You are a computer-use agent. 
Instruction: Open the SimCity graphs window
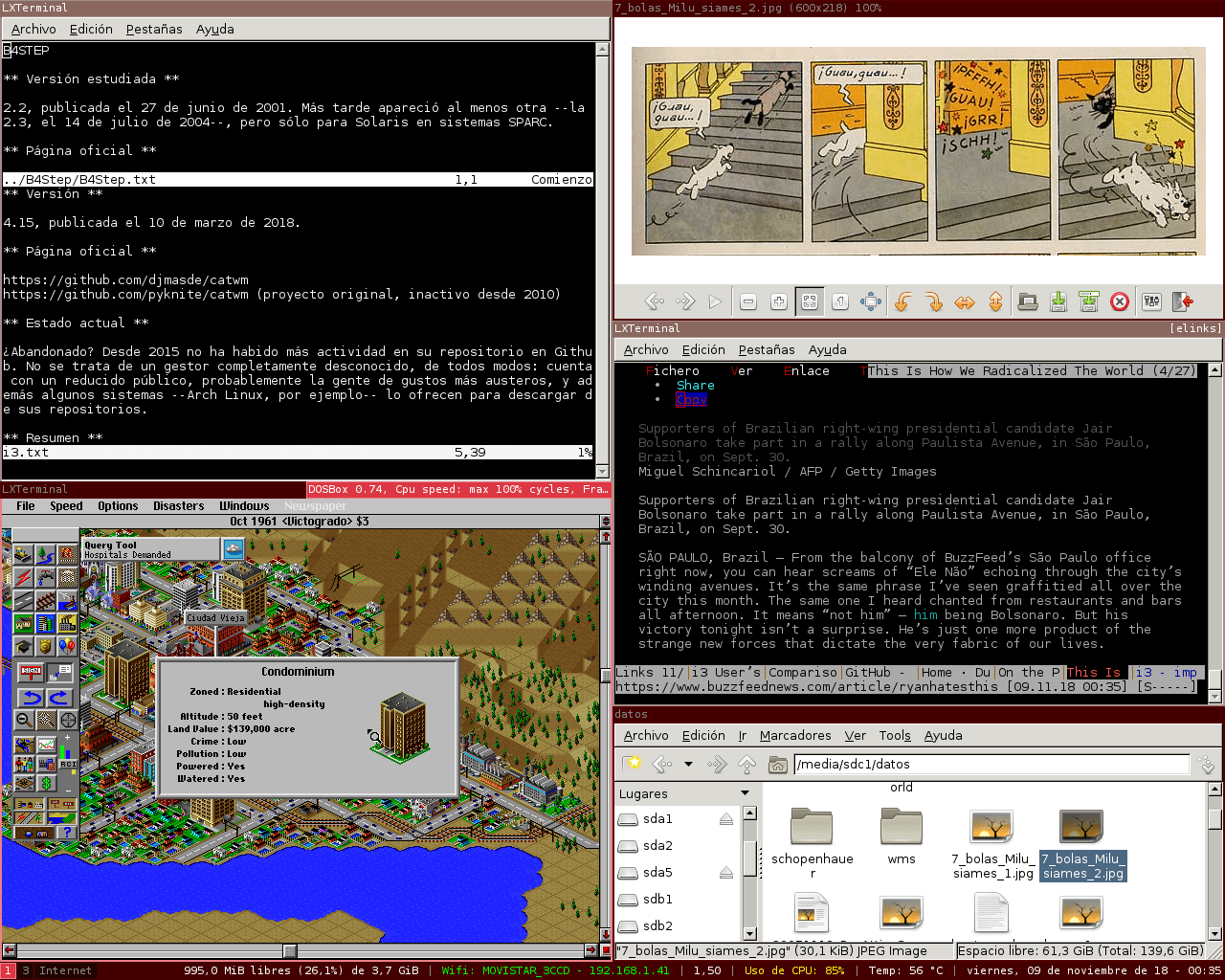[x=46, y=744]
